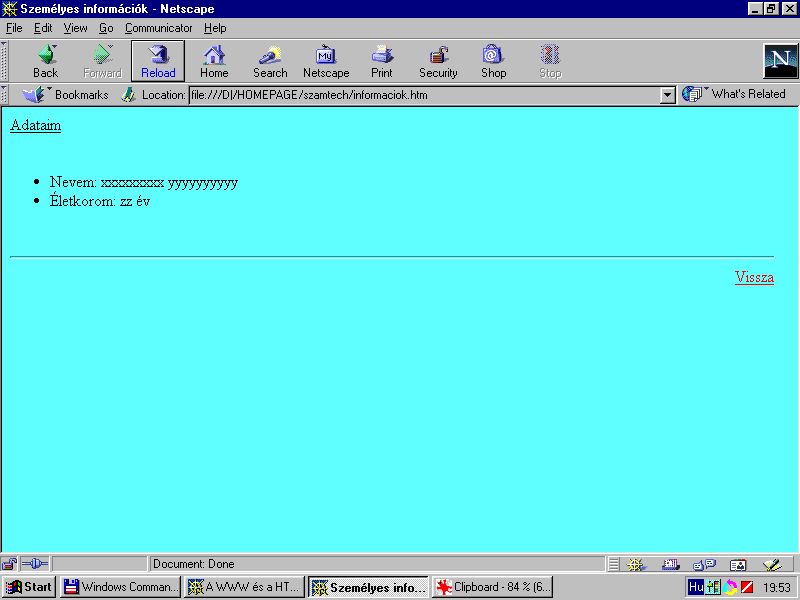Image resolution: width=800 pixels, height=600 pixels.
Task: Open the Bookmarks quickfile menu
Action: click(65, 94)
